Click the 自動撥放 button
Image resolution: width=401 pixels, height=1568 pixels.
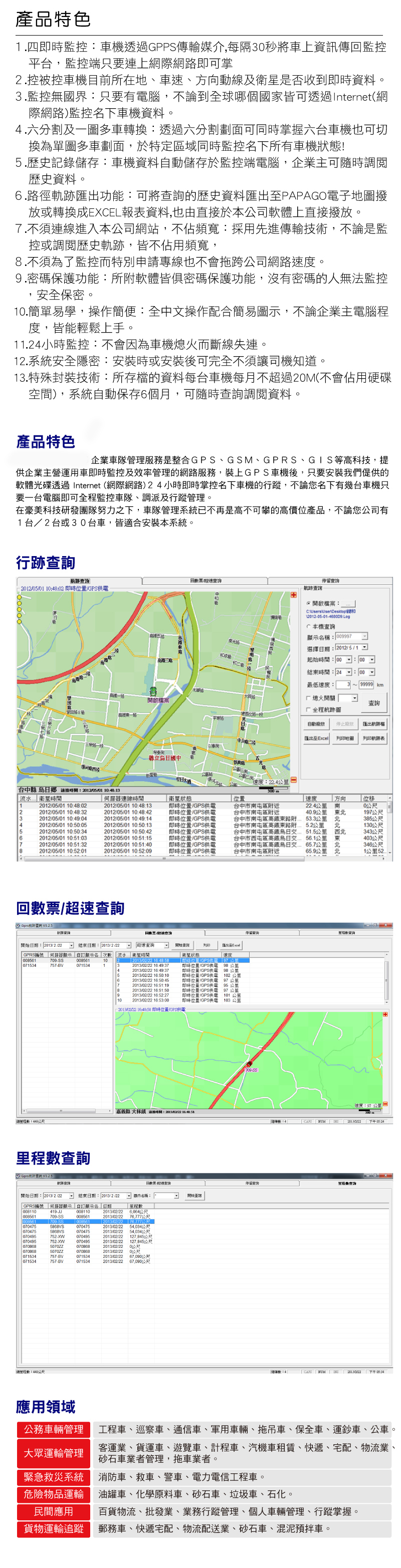316,724
